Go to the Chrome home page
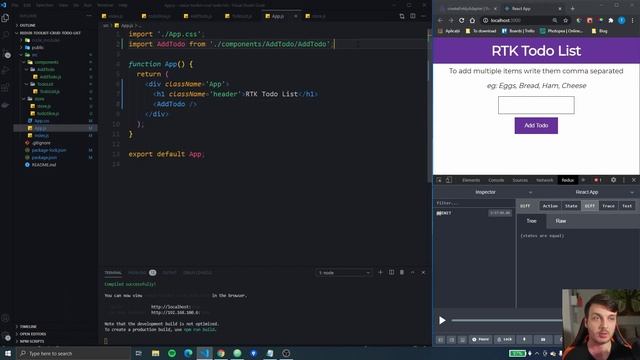This screenshot has height=360, width=640. [x=472, y=20]
